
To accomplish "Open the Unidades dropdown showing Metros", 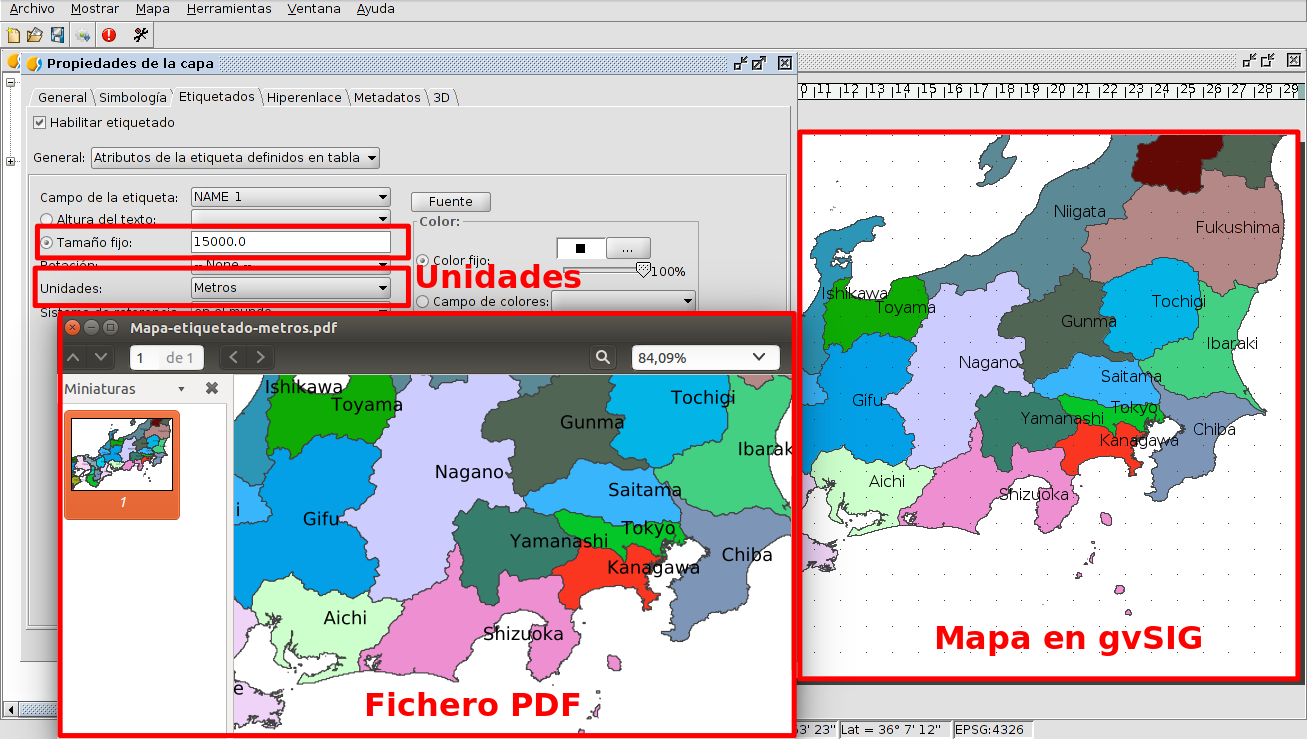I will pos(290,288).
